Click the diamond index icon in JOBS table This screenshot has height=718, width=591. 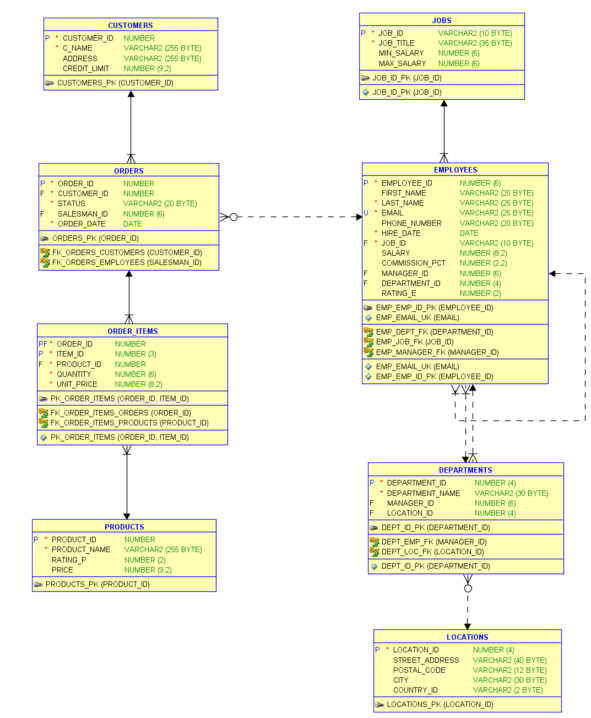365,92
